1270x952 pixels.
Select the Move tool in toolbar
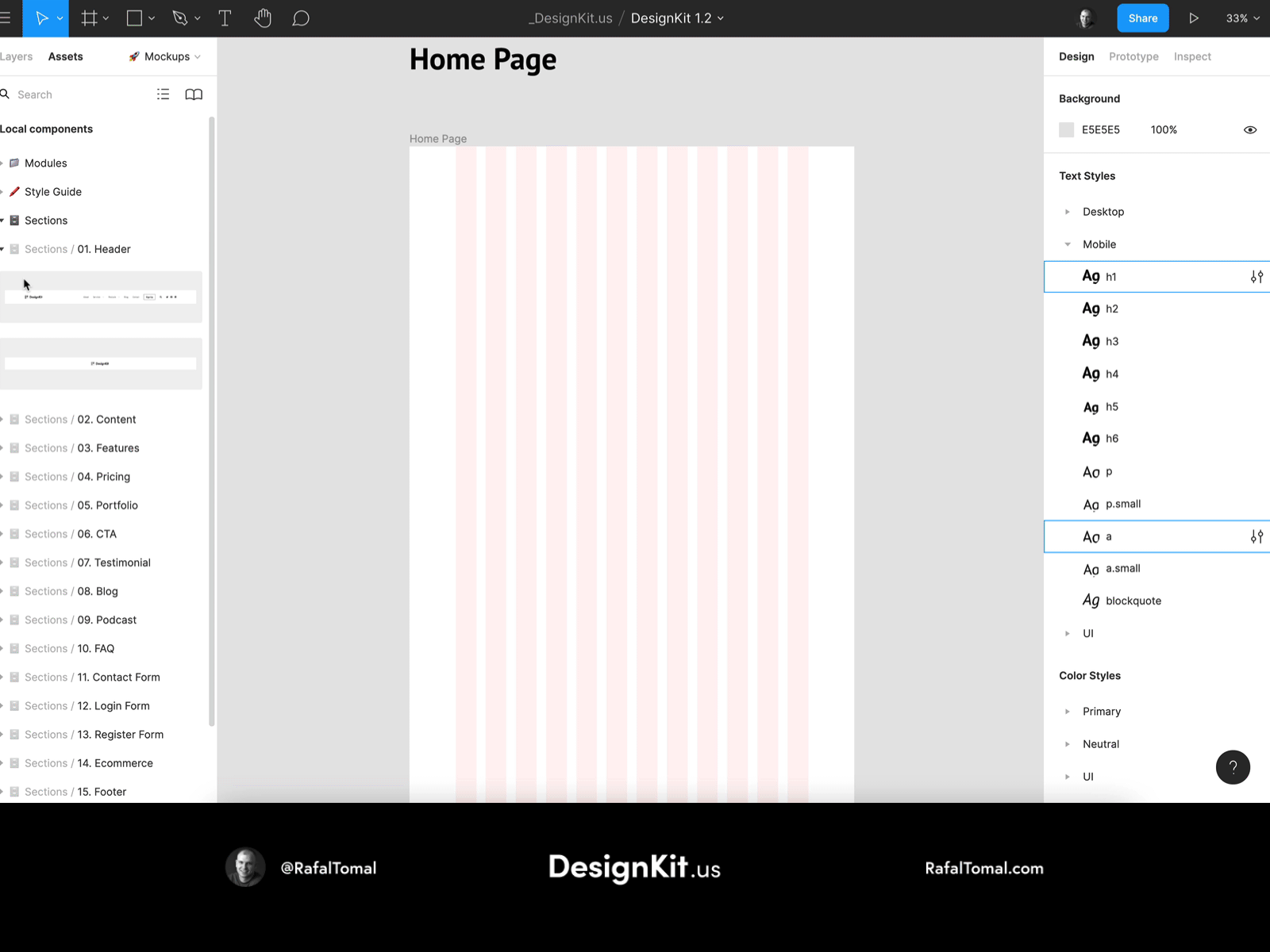pyautogui.click(x=41, y=18)
